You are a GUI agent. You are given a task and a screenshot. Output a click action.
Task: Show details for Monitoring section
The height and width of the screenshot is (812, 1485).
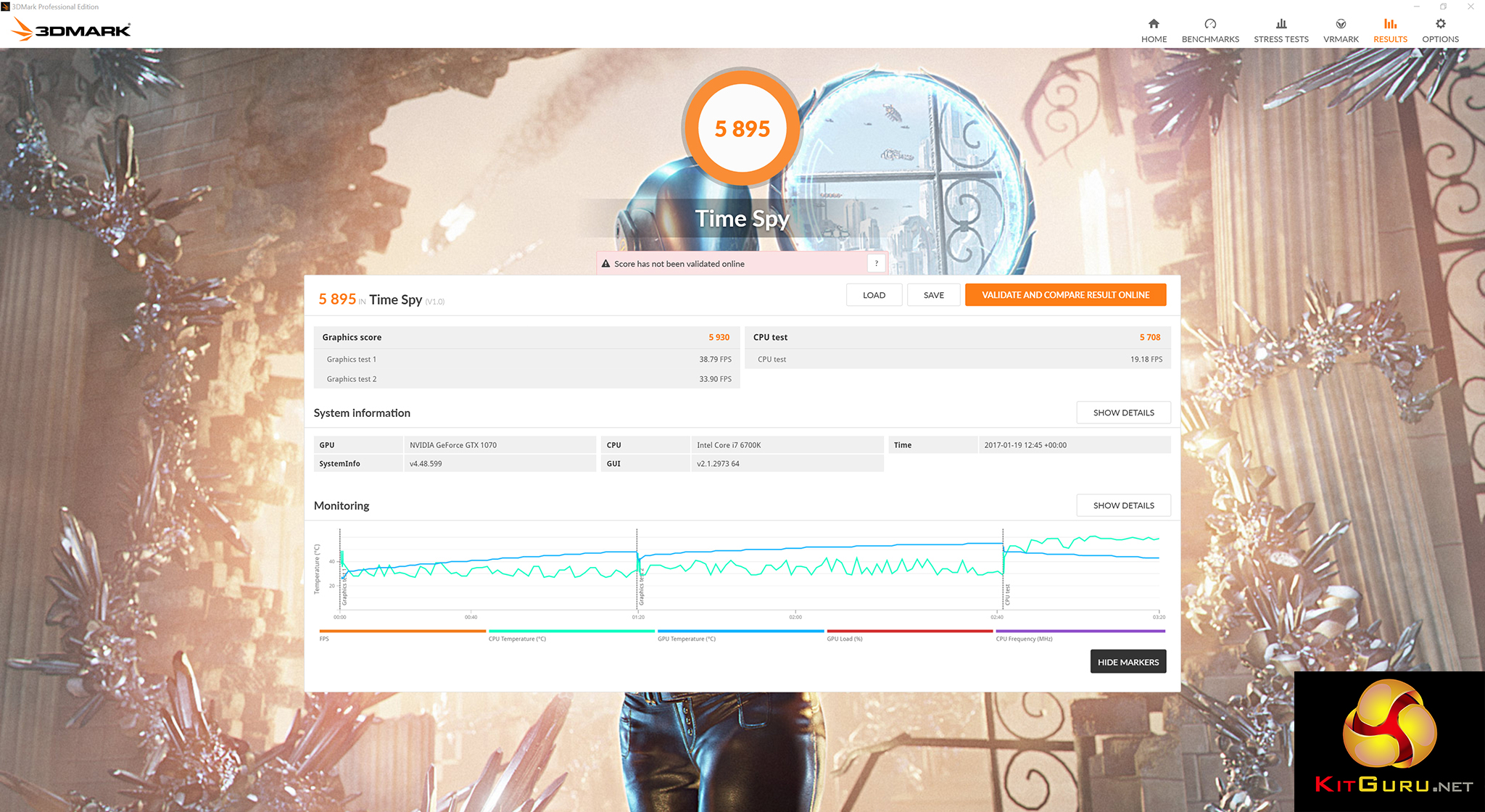[x=1123, y=505]
